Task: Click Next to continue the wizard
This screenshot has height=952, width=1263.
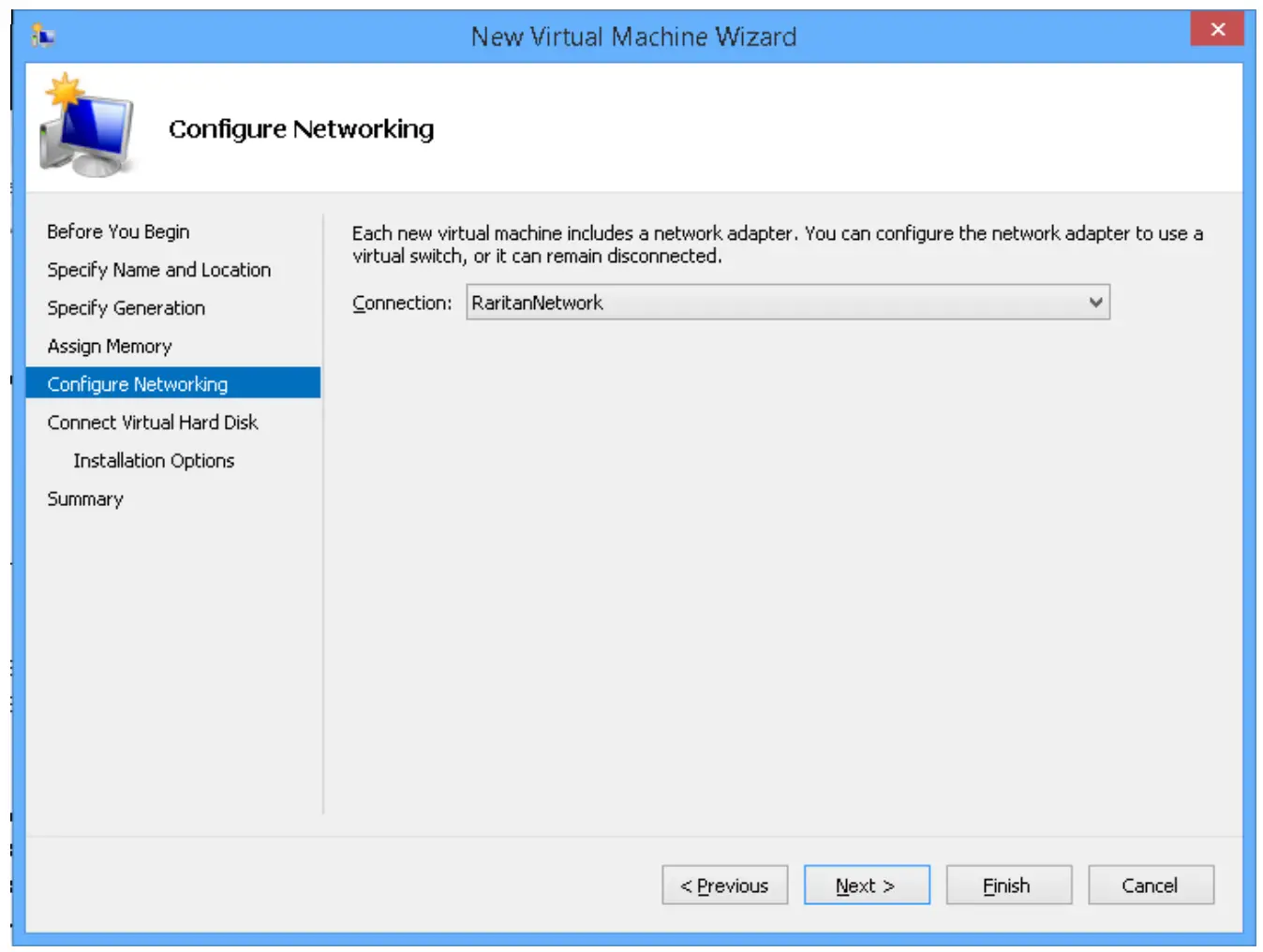Action: pyautogui.click(x=867, y=885)
